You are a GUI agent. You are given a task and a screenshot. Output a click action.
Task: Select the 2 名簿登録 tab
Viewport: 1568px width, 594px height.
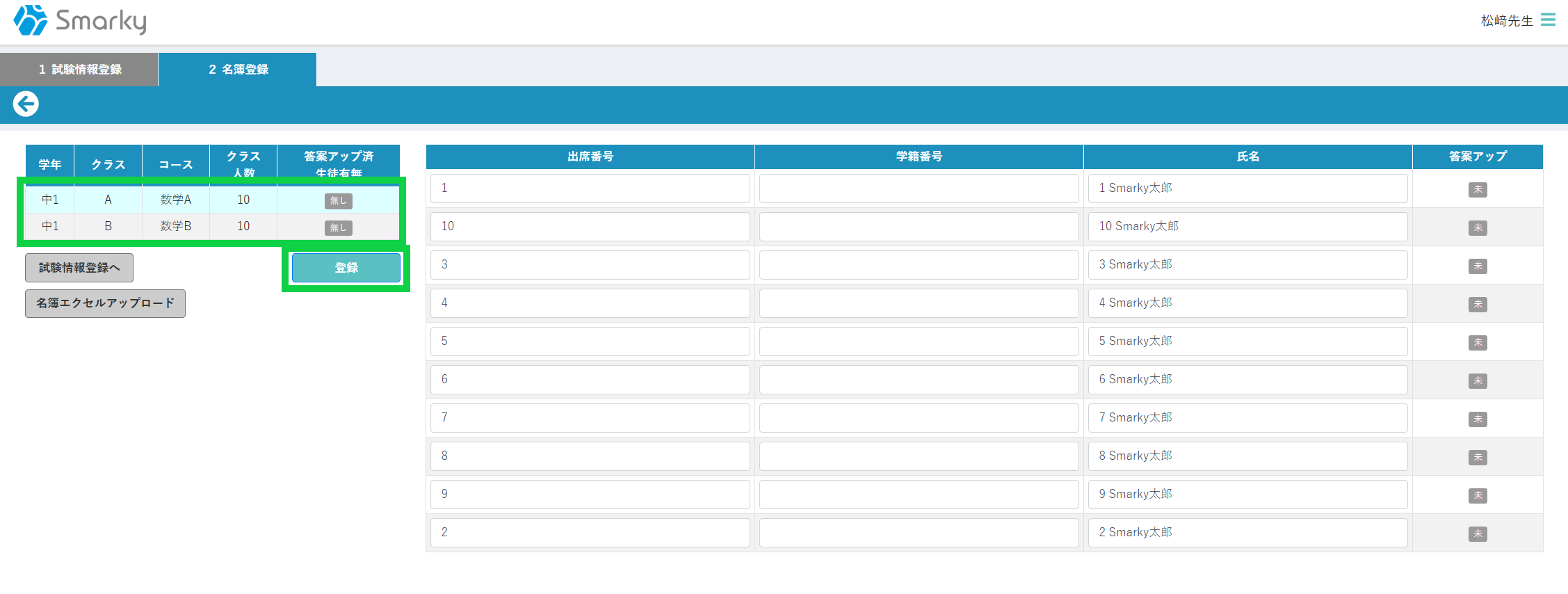(238, 70)
